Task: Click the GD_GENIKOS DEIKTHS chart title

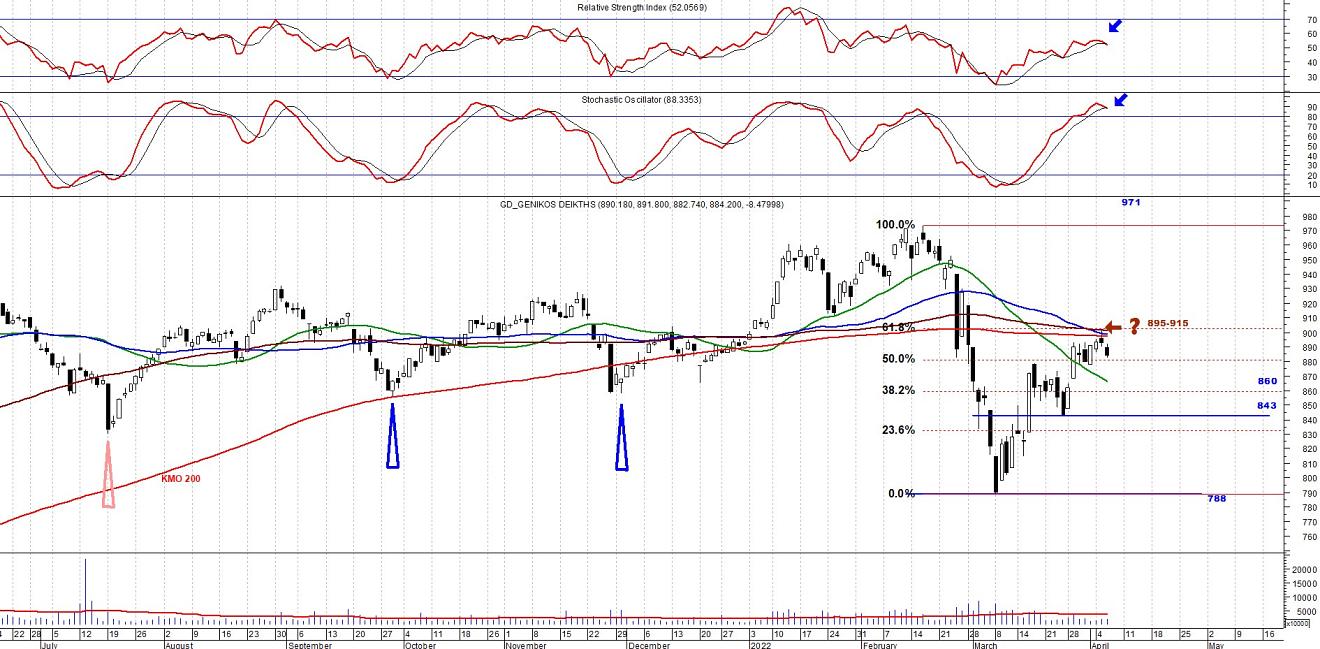Action: pos(641,205)
